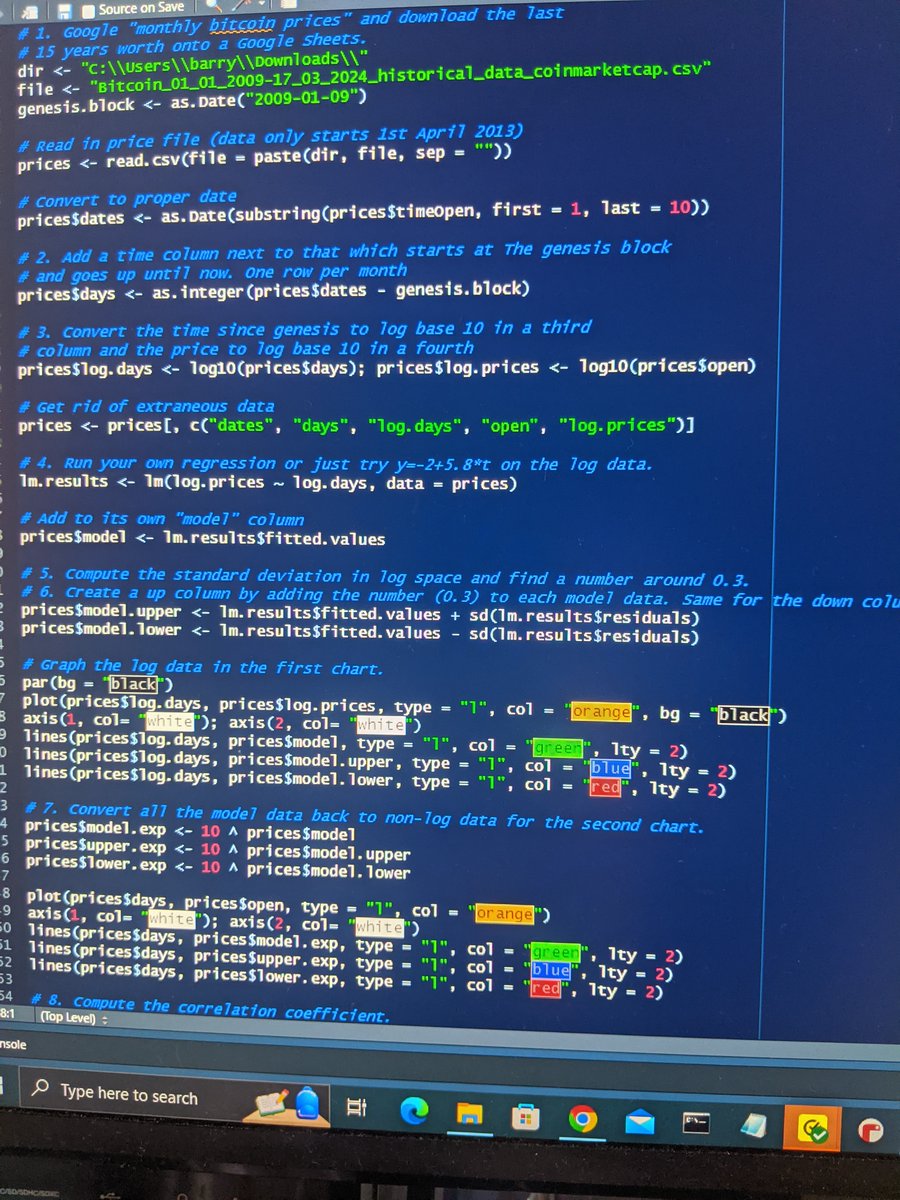The image size is (900, 1200).
Task: Launch Microsoft Edge from the taskbar
Action: [414, 1110]
